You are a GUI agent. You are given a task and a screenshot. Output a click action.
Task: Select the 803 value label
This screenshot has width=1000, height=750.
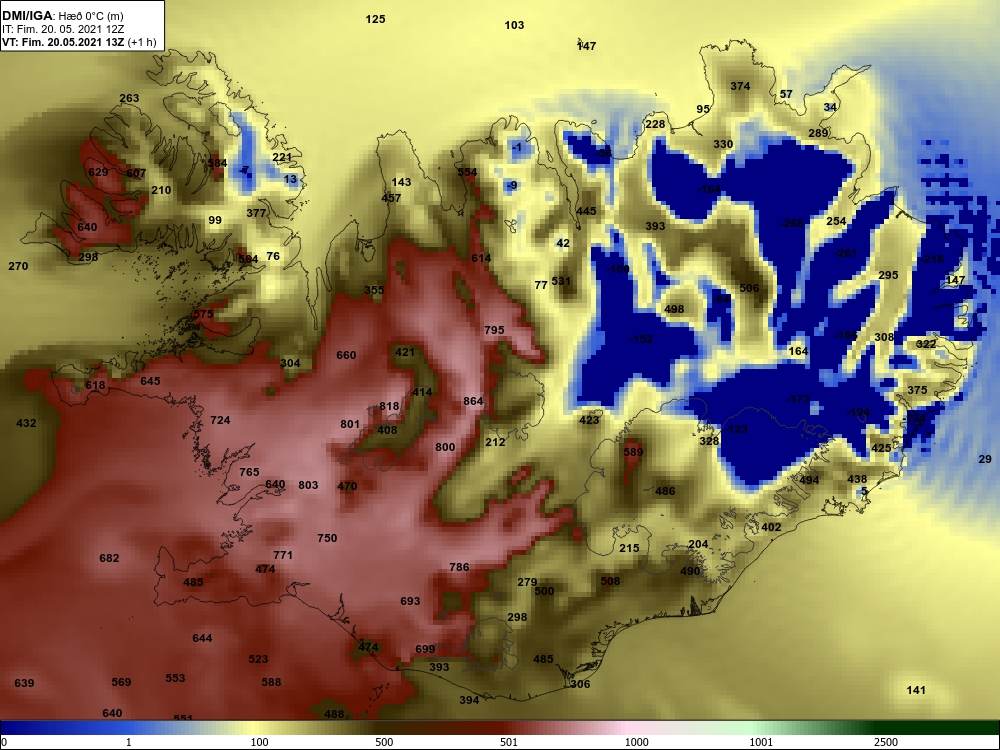click(x=308, y=485)
